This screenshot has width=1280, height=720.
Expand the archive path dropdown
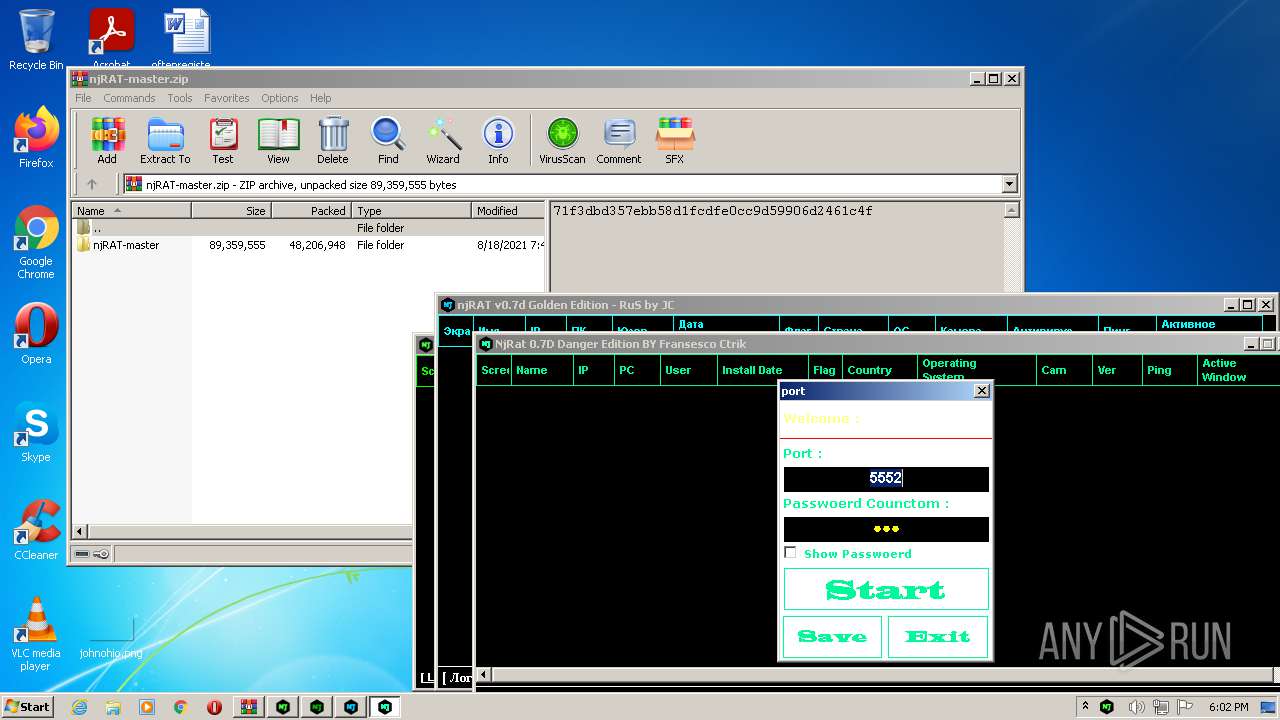tap(1009, 184)
